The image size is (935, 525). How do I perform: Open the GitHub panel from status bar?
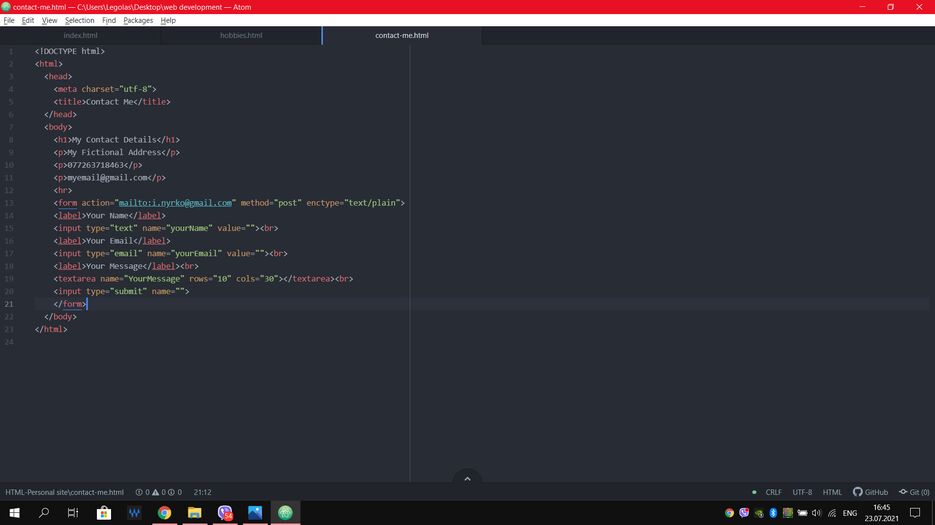pos(871,492)
